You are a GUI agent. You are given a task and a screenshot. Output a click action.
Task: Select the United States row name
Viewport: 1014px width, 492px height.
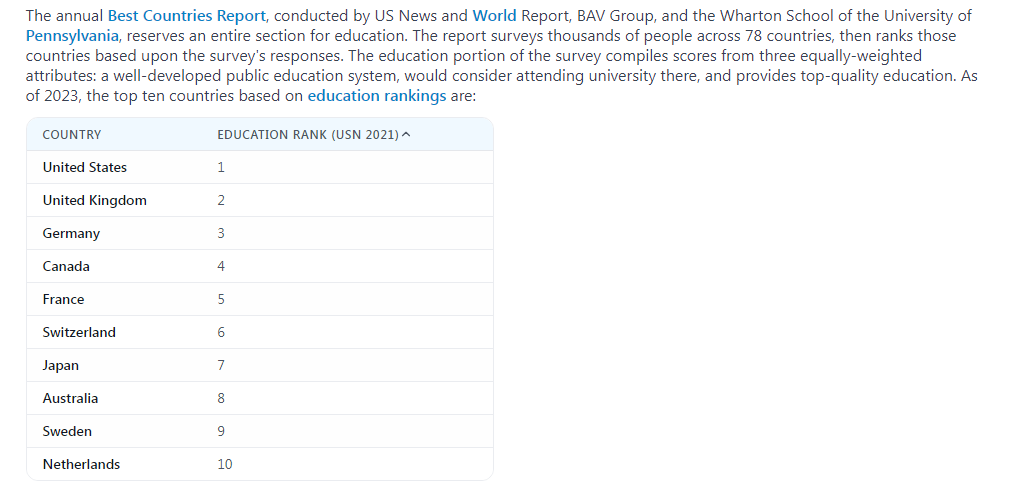click(85, 167)
